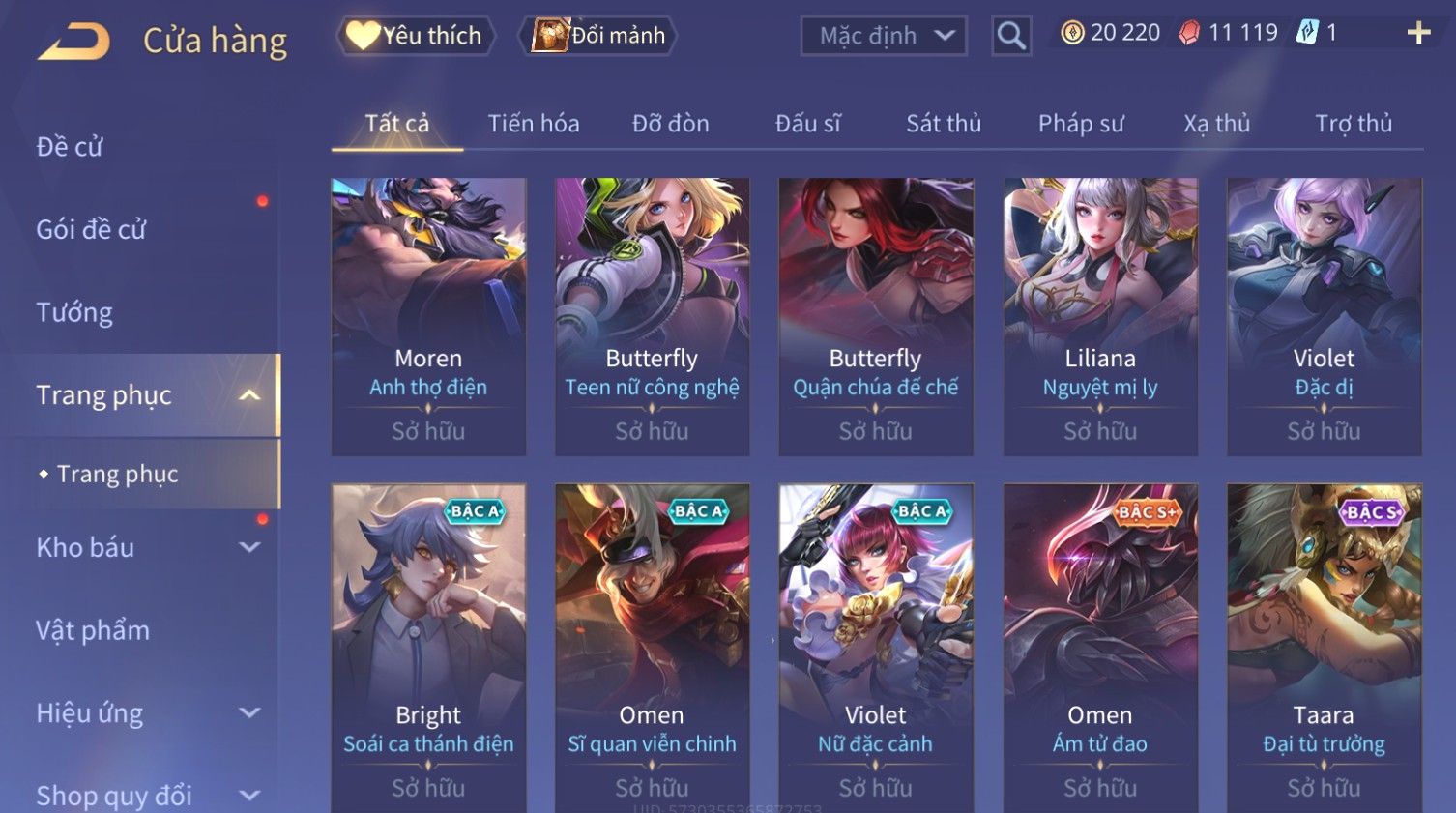
Task: Open Tướng in the left sidebar
Action: [x=74, y=312]
